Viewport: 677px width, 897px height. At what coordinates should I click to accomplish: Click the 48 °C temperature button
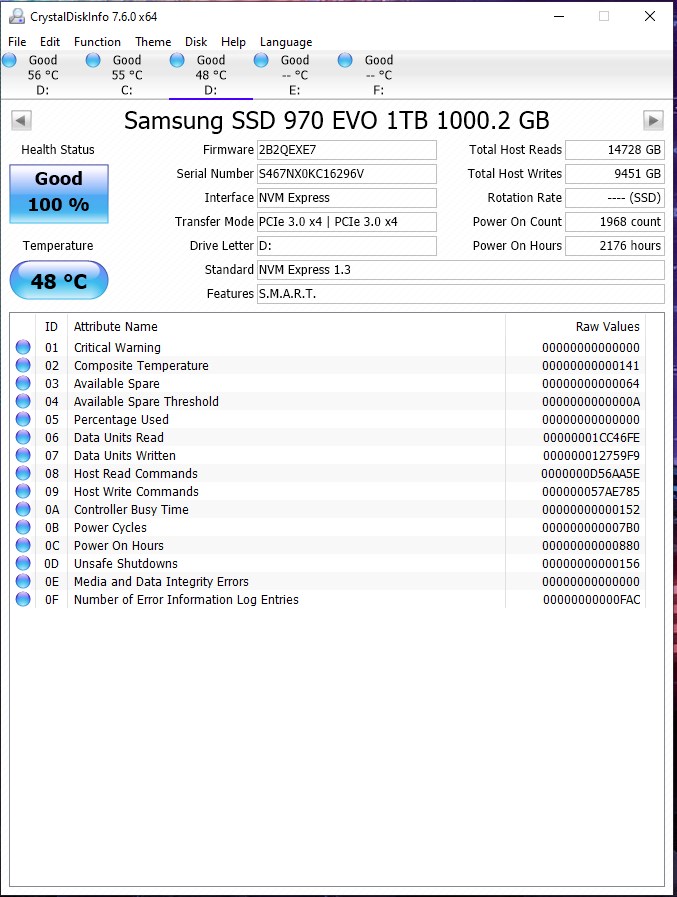59,280
